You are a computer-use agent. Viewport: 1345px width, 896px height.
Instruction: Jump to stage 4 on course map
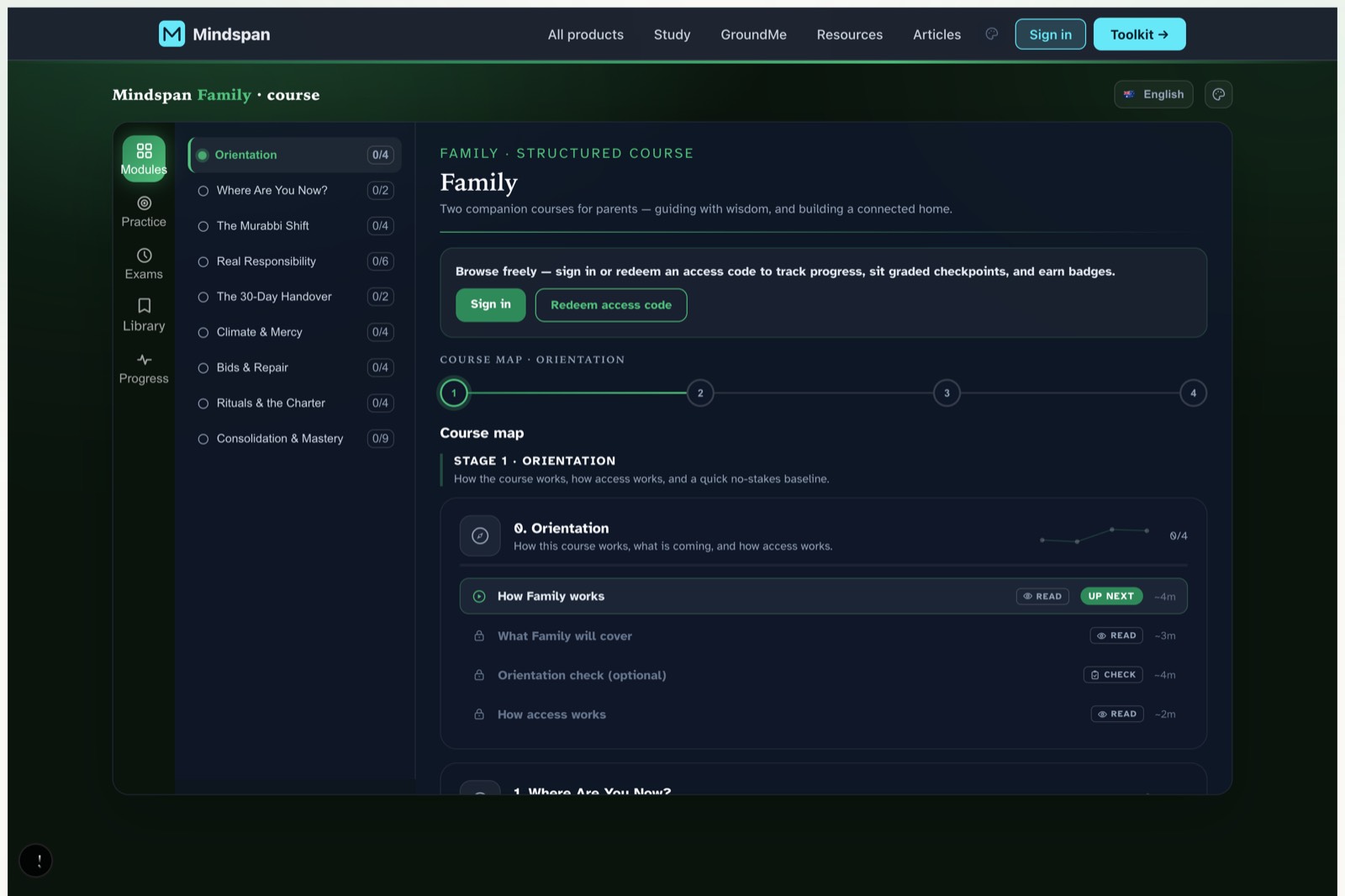1193,393
